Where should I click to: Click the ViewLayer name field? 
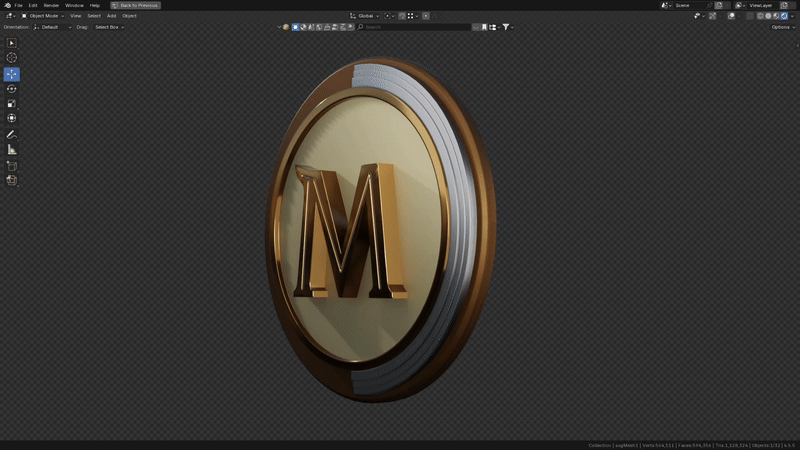tap(763, 6)
